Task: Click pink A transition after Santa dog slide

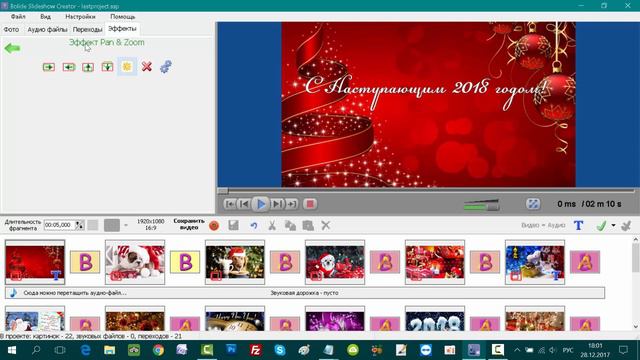Action: click(385, 262)
